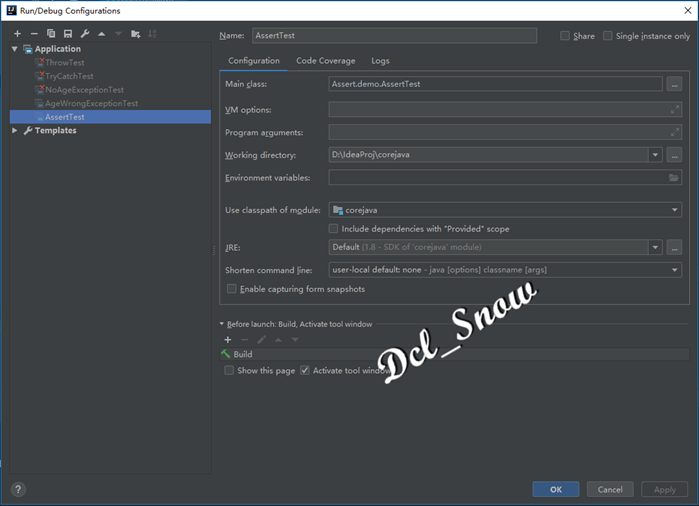Select ThrowTest configuration

click(65, 62)
